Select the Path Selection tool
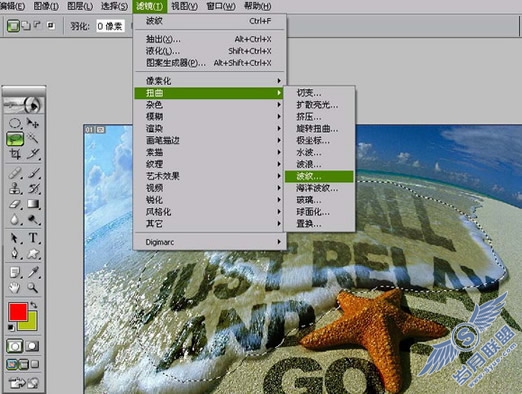 point(15,238)
